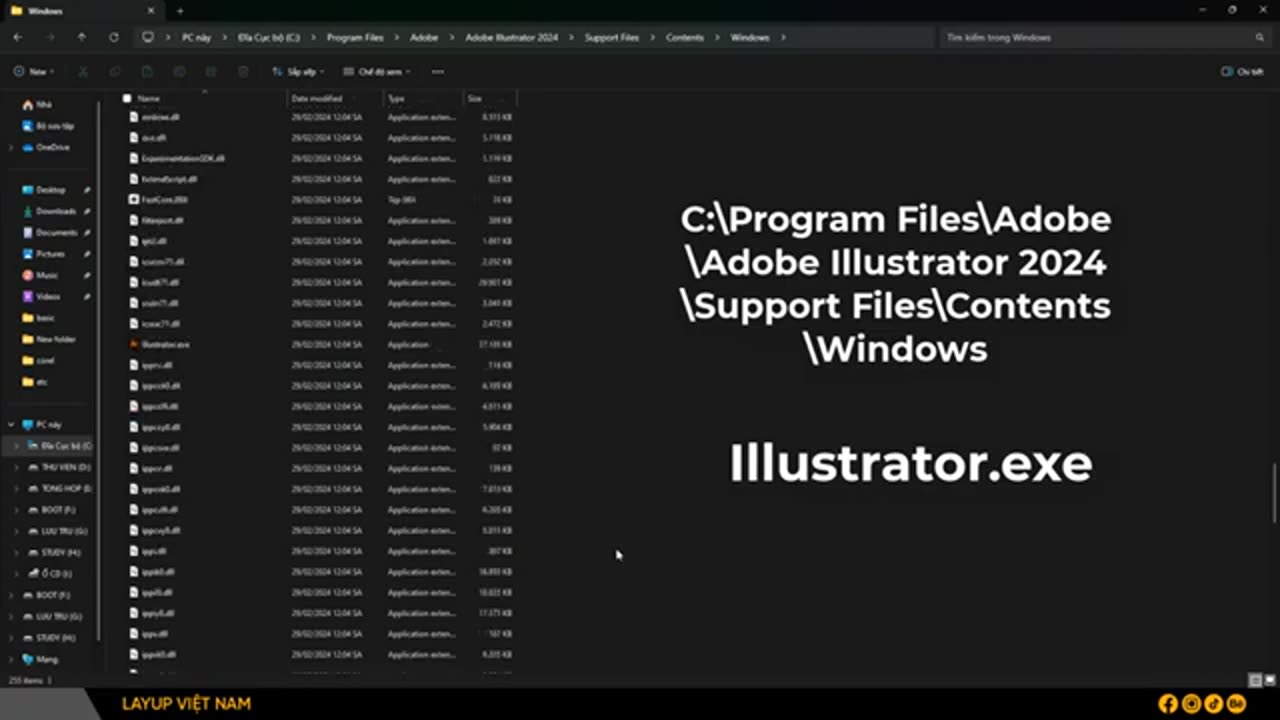The image size is (1280, 720).
Task: Open a new tab with plus button
Action: pyautogui.click(x=180, y=10)
